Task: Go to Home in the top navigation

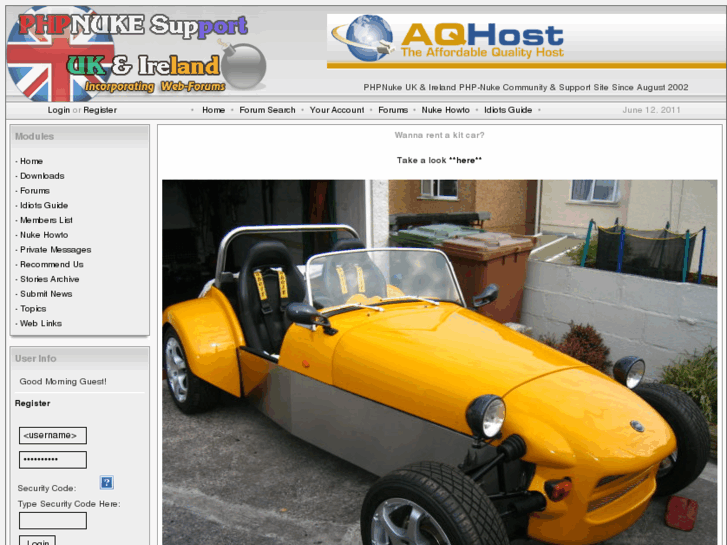Action: click(213, 110)
